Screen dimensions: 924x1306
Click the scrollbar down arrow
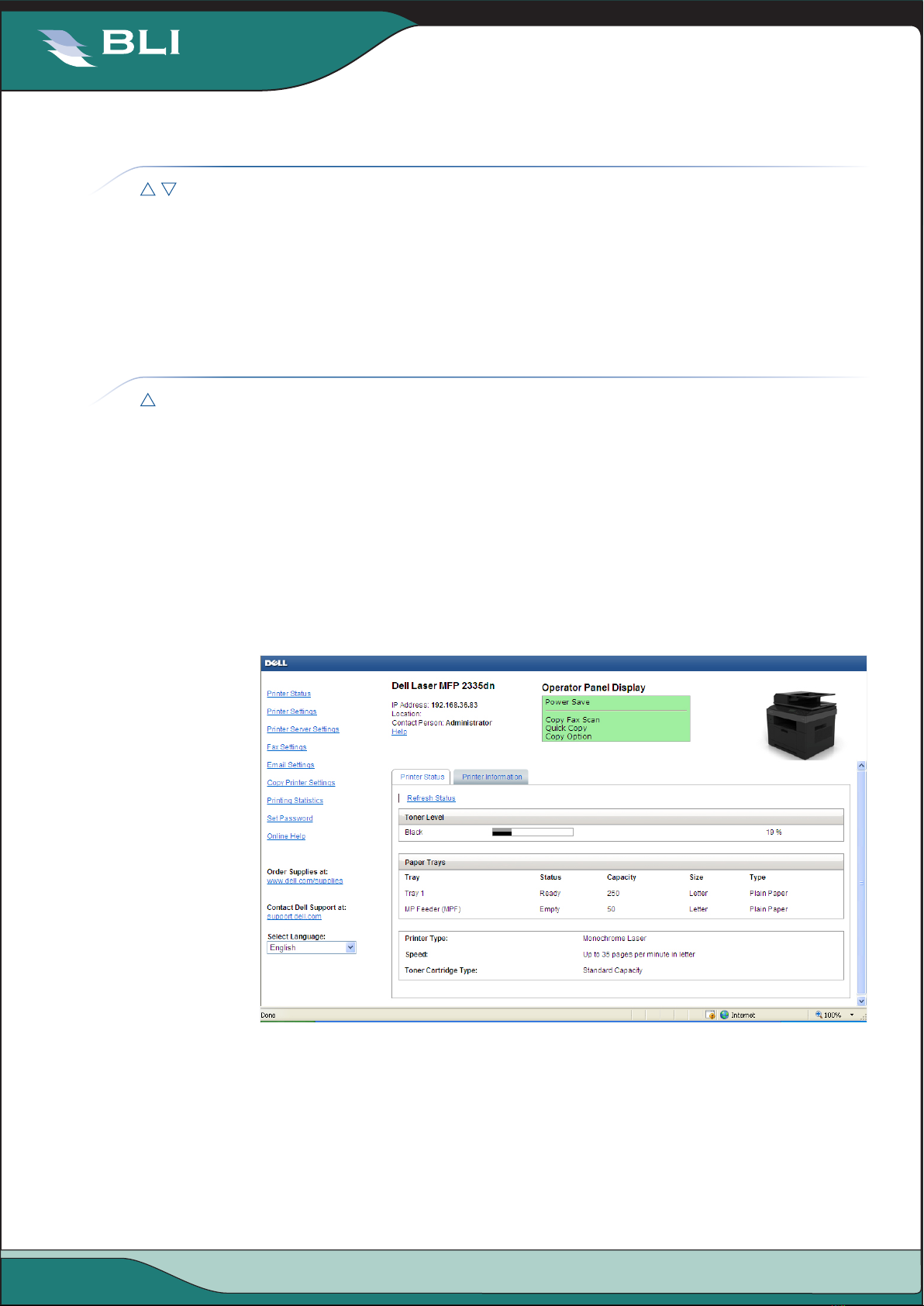coord(861,1001)
